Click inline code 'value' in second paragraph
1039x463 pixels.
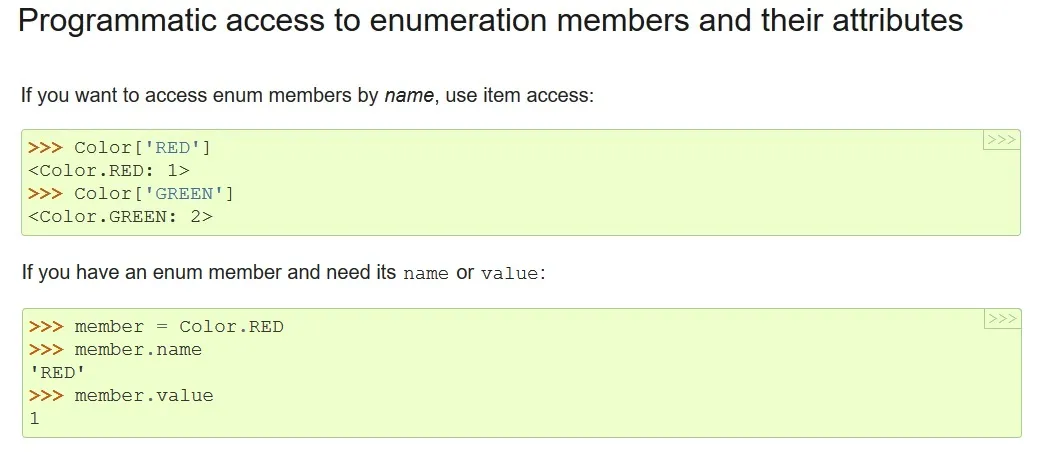point(509,274)
